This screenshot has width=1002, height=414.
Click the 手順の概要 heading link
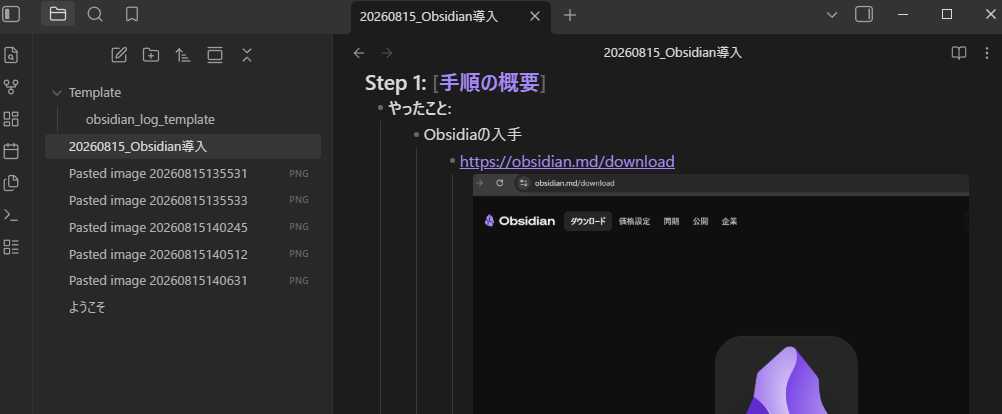point(489,83)
